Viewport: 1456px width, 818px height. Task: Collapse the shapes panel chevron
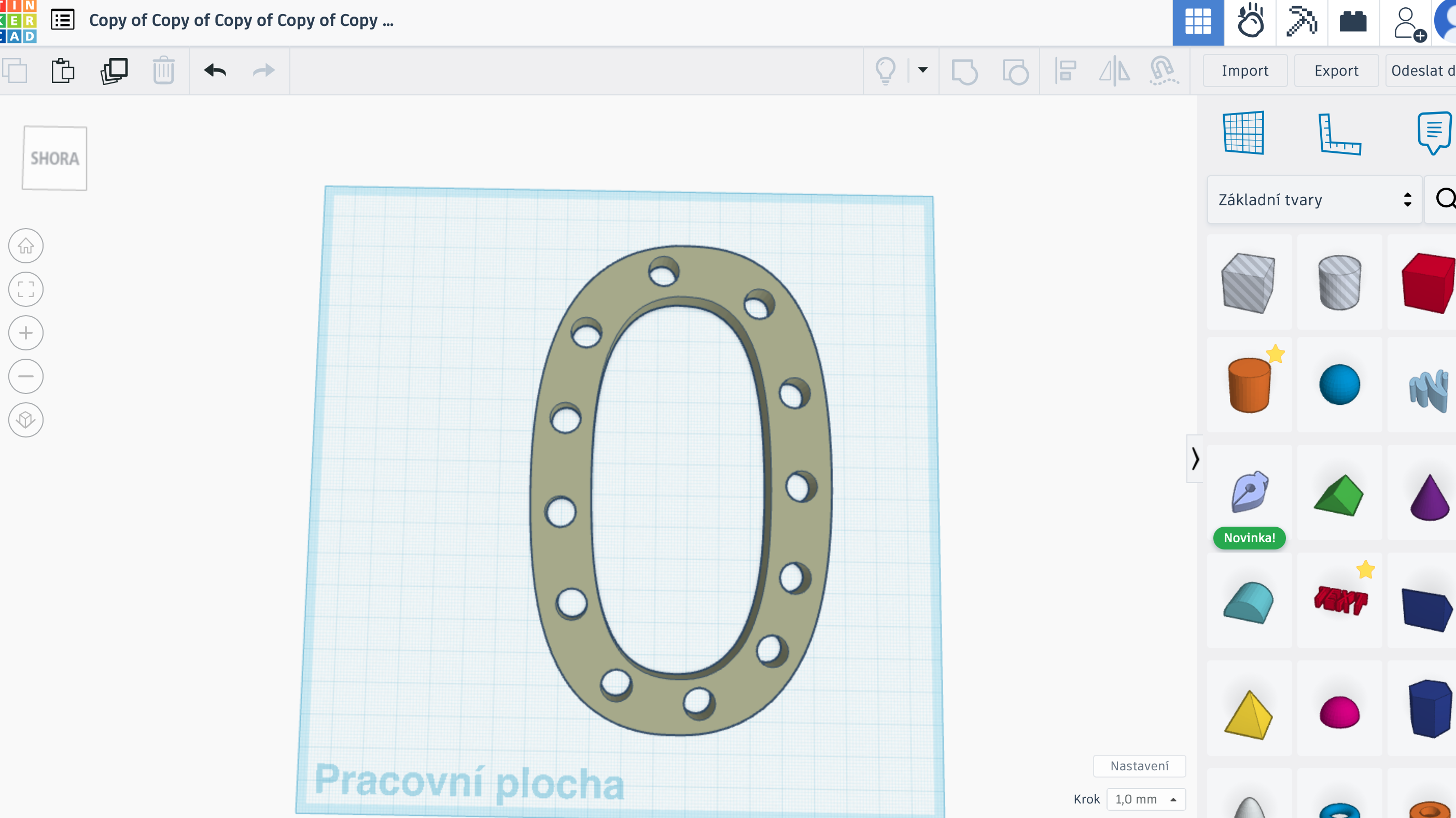coord(1194,459)
